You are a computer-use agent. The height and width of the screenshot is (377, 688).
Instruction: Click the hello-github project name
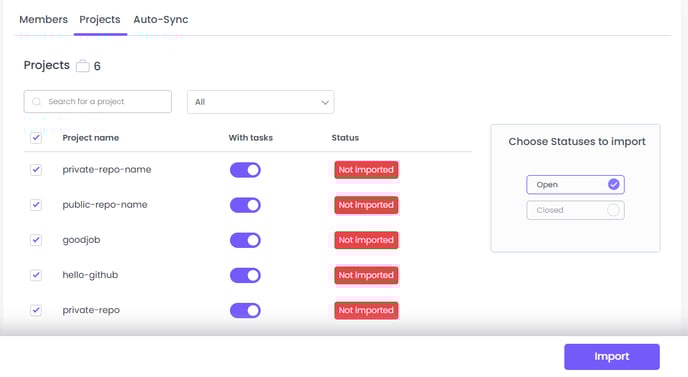[x=90, y=275]
